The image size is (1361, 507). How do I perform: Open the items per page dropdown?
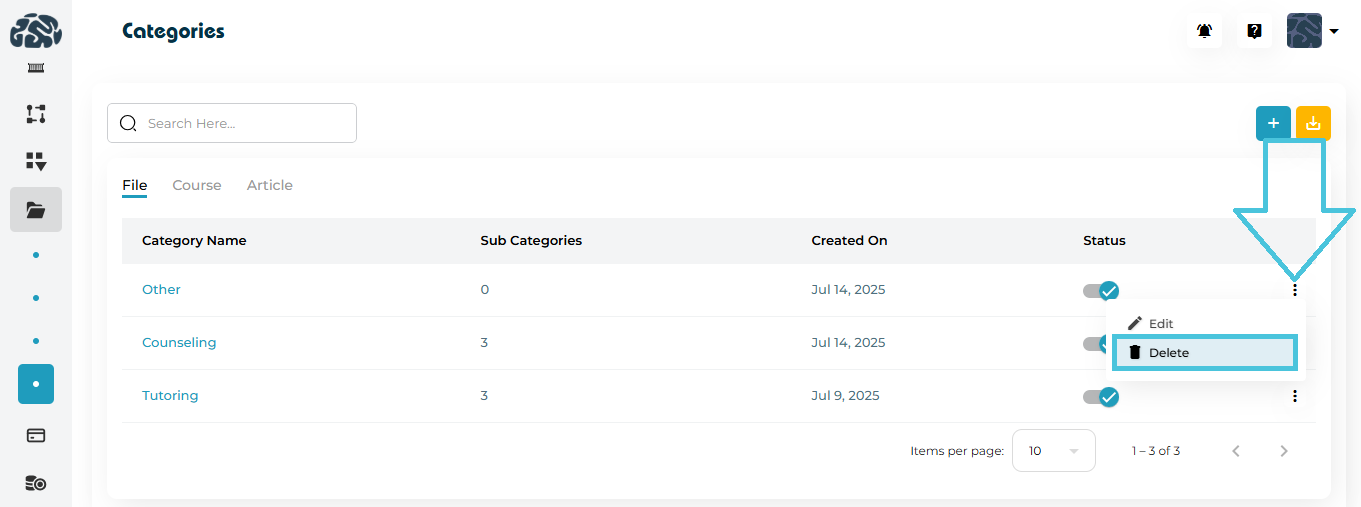point(1053,451)
